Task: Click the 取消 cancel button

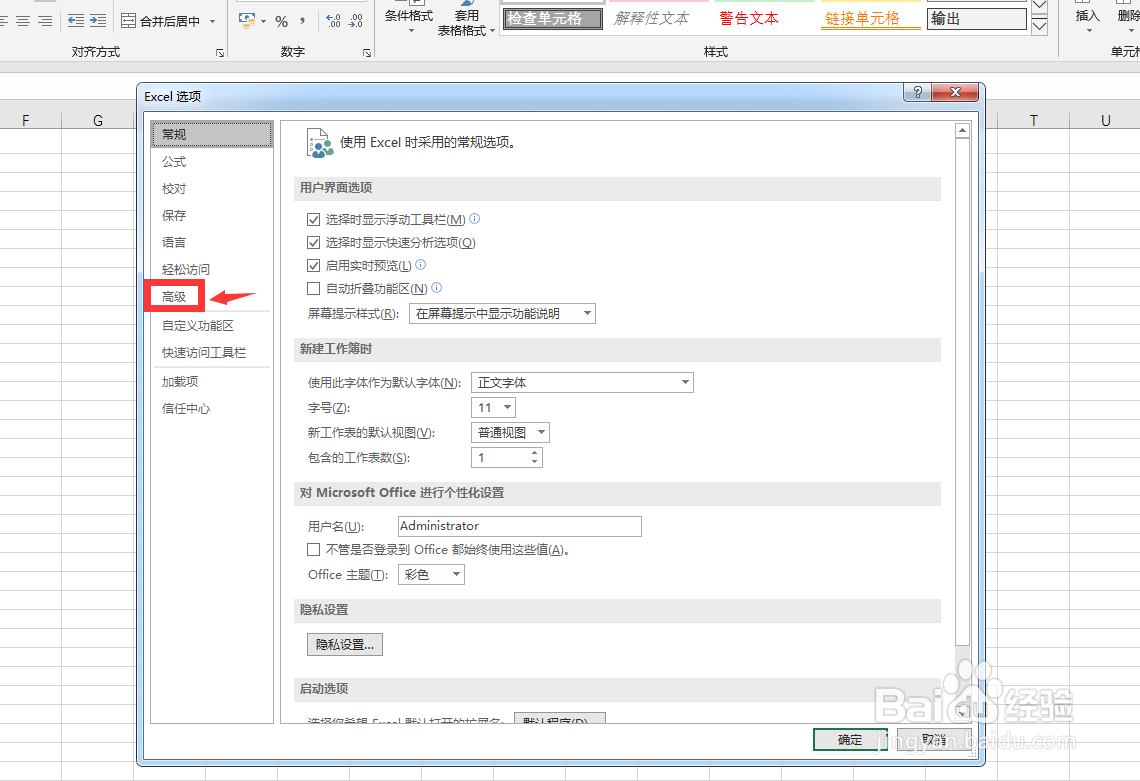Action: tap(934, 740)
